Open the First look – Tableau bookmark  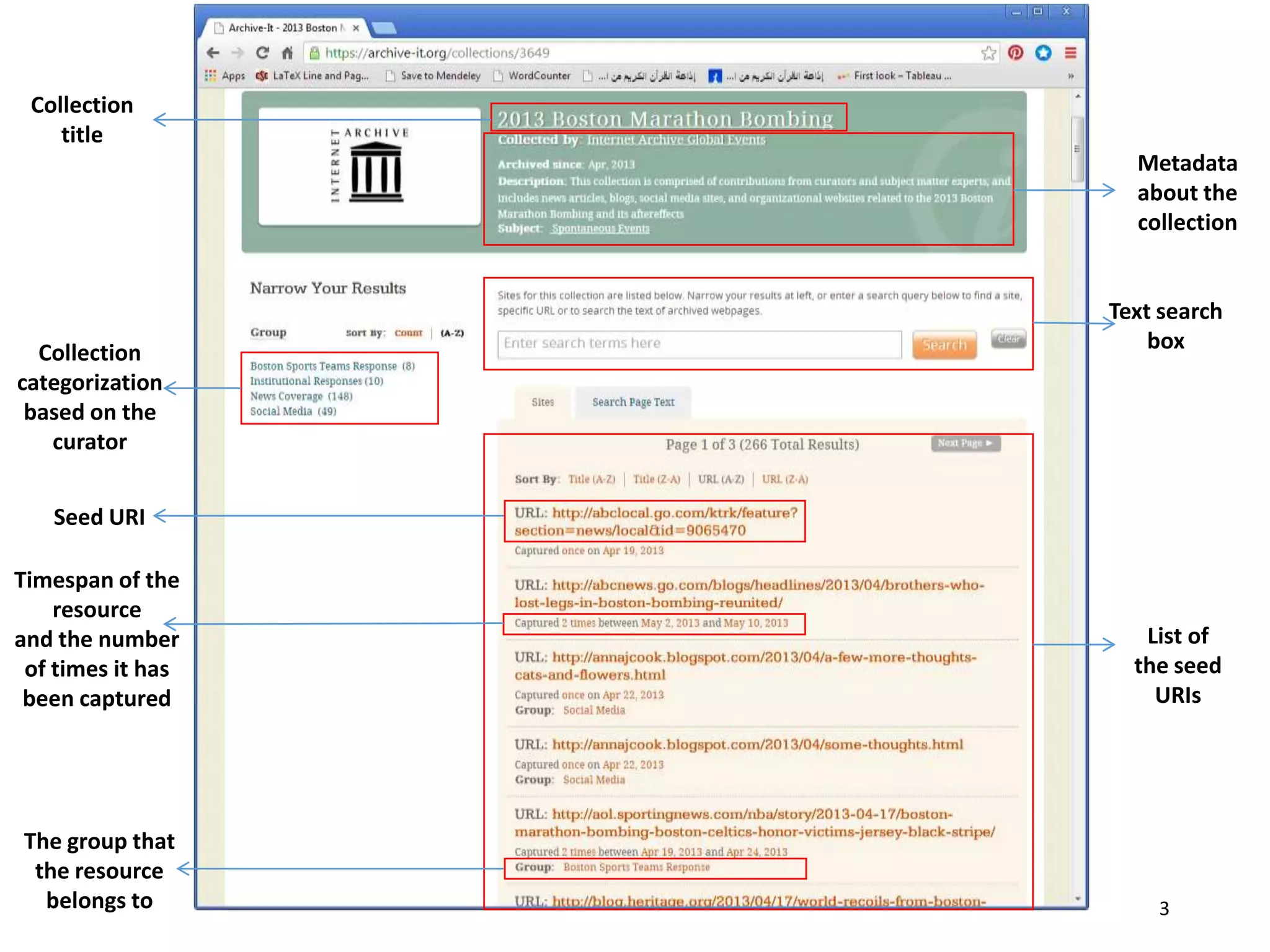tap(894, 76)
